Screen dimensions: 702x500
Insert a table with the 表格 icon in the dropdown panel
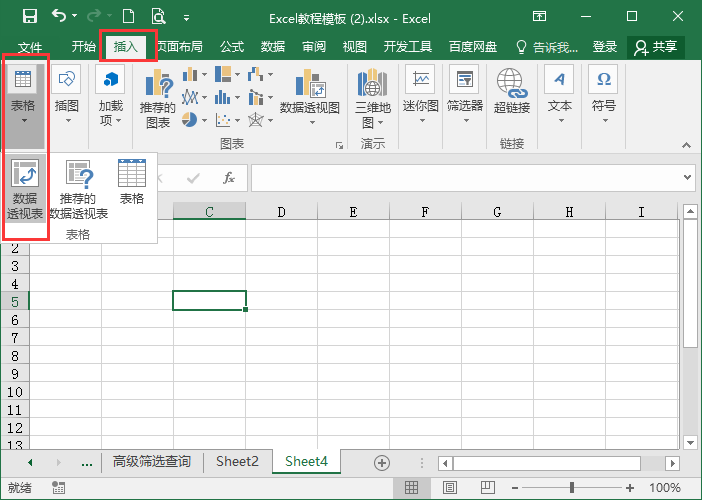point(132,183)
